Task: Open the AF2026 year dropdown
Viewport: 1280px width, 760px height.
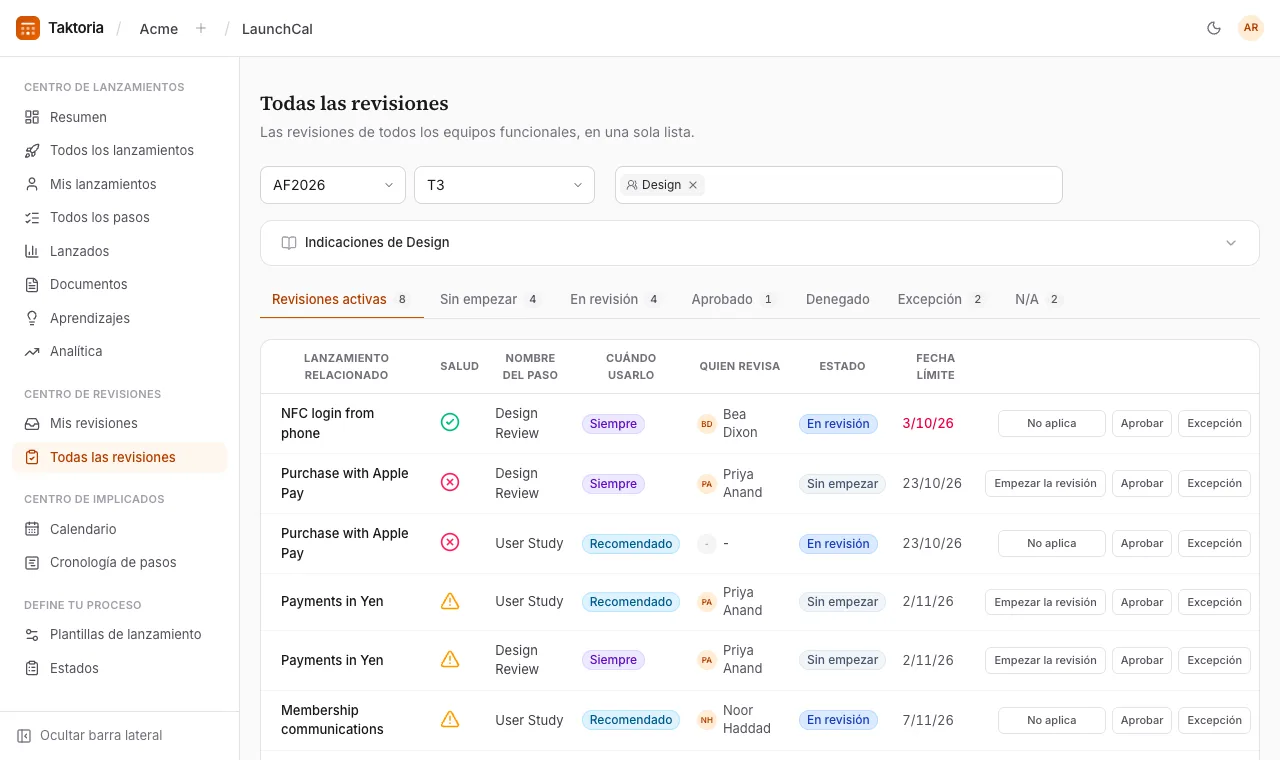Action: [333, 185]
